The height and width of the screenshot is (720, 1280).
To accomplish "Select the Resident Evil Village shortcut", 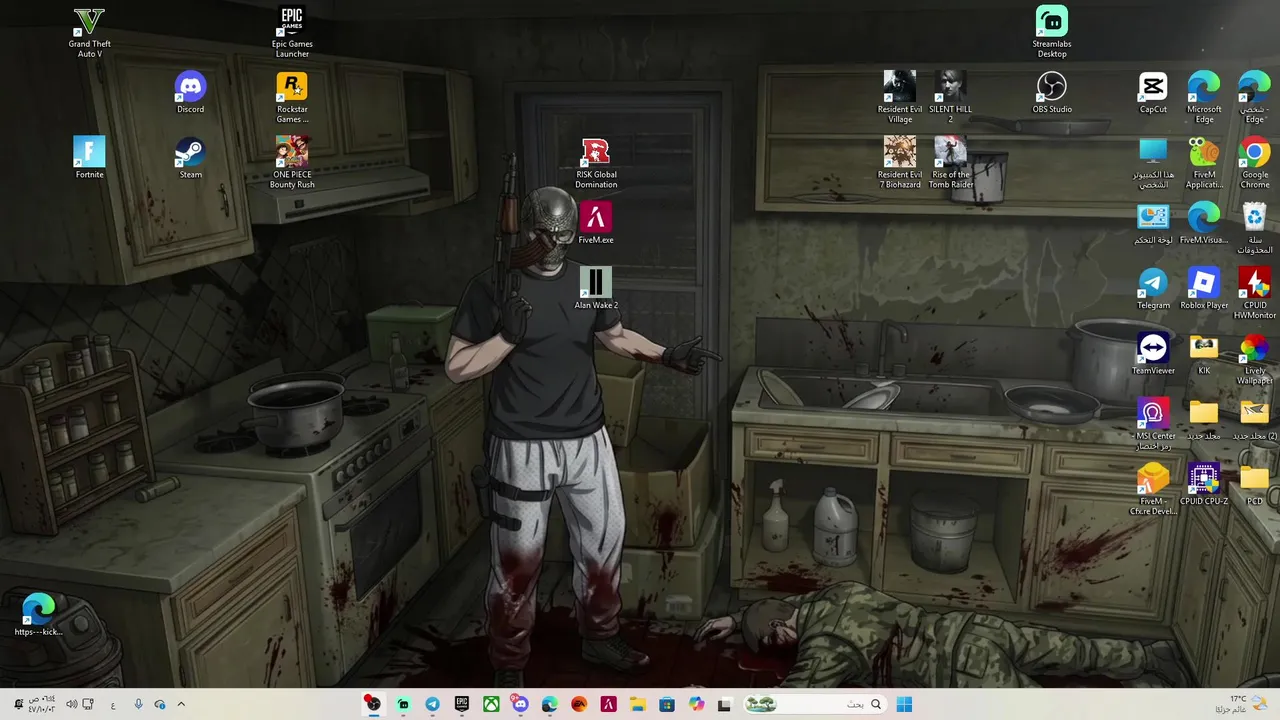I will 900,97.
